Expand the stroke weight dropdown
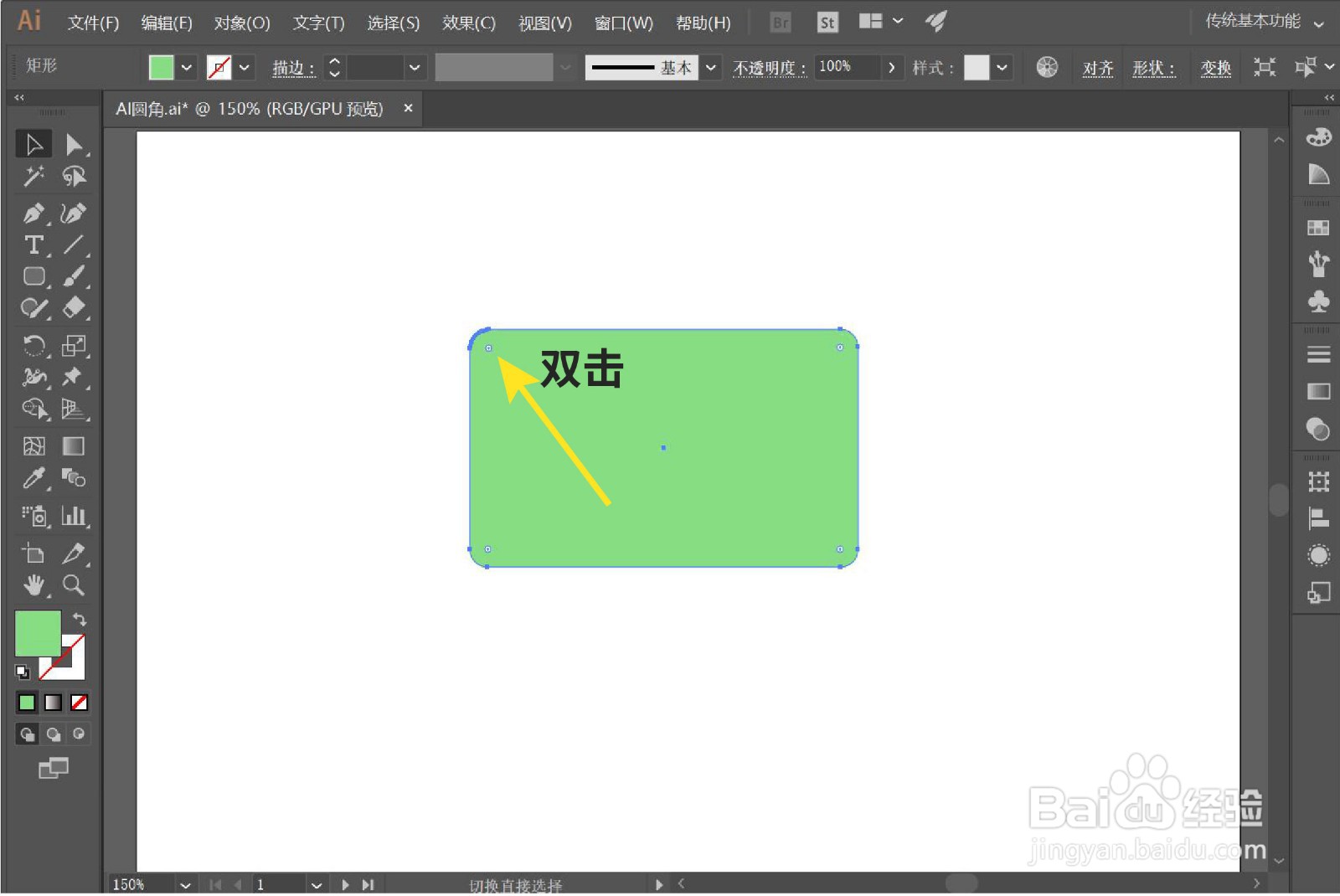1340x896 pixels. [x=415, y=67]
